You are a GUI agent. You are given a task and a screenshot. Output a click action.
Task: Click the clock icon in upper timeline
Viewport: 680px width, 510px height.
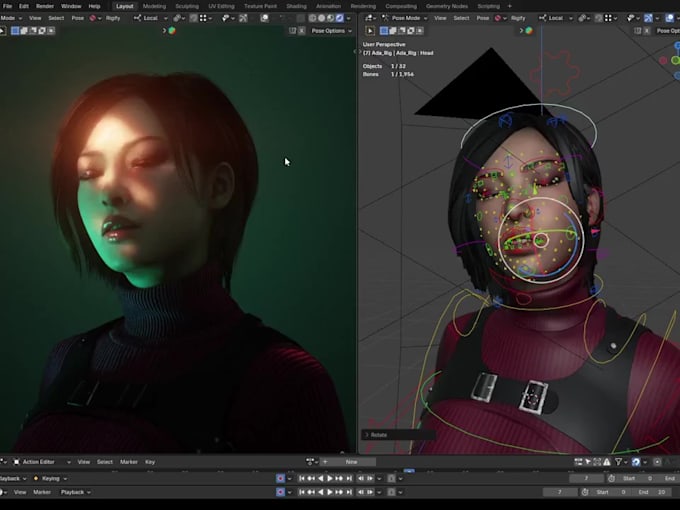(x=611, y=478)
